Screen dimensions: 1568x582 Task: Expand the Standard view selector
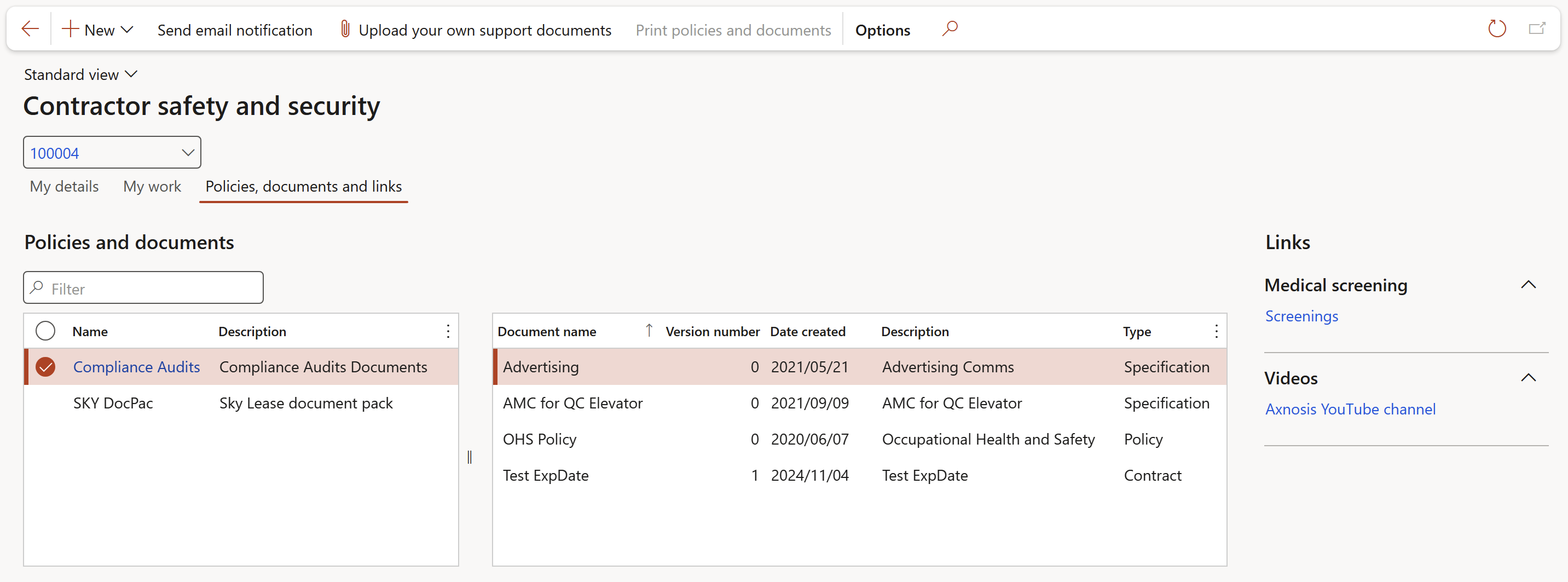click(80, 74)
